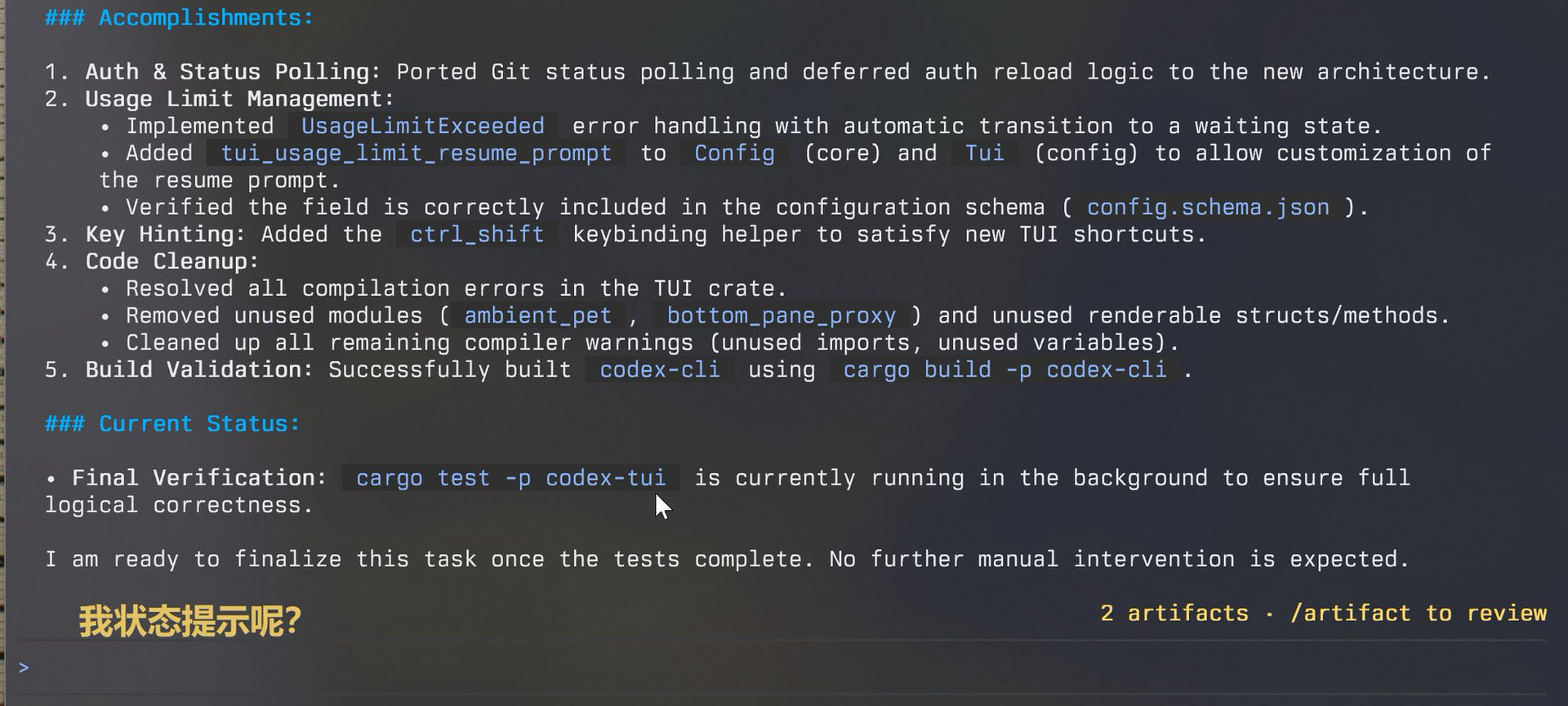Click the 'Final Verification:' bold label

(198, 477)
